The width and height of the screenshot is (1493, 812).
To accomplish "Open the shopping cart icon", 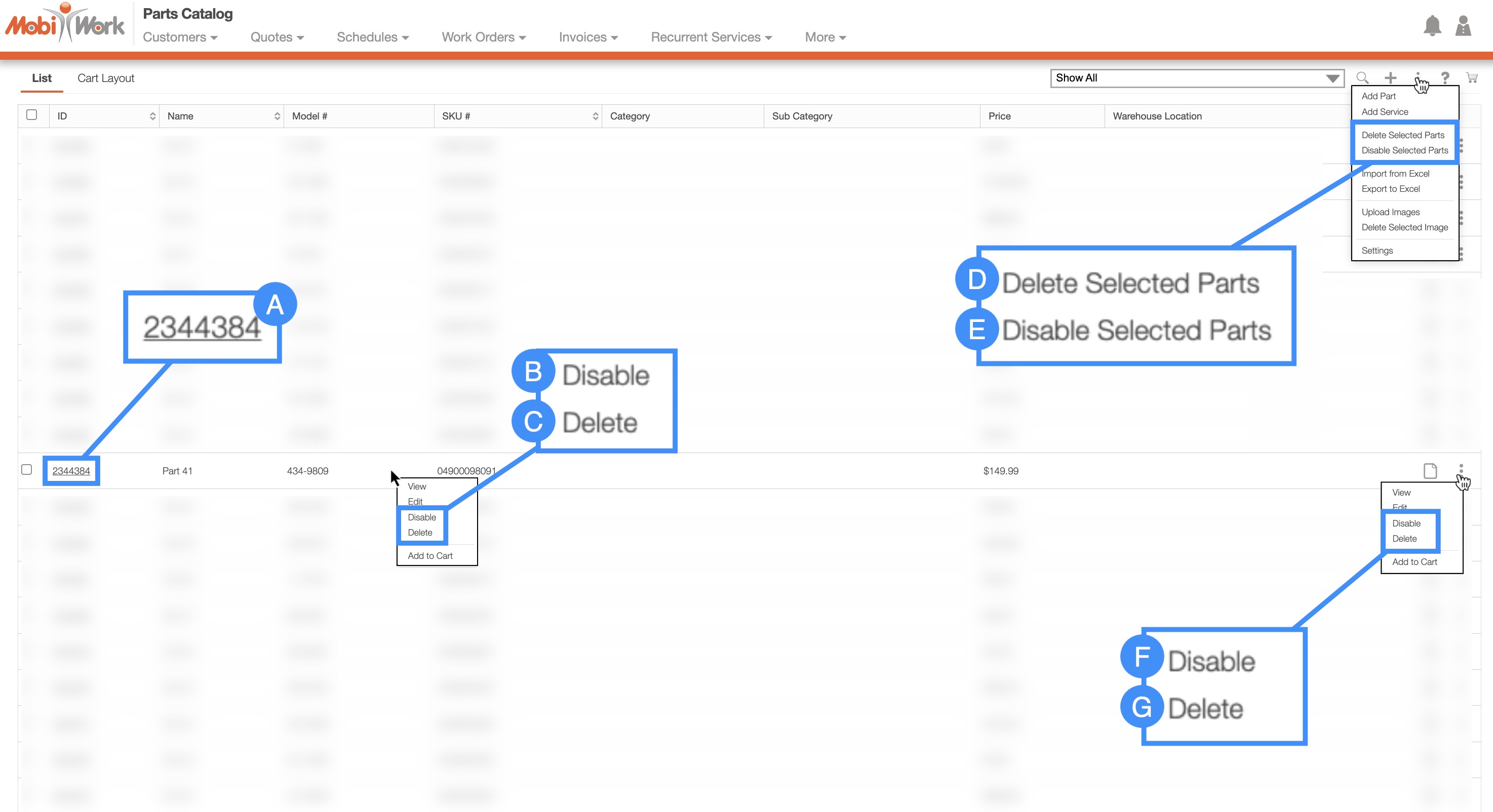I will (1471, 77).
